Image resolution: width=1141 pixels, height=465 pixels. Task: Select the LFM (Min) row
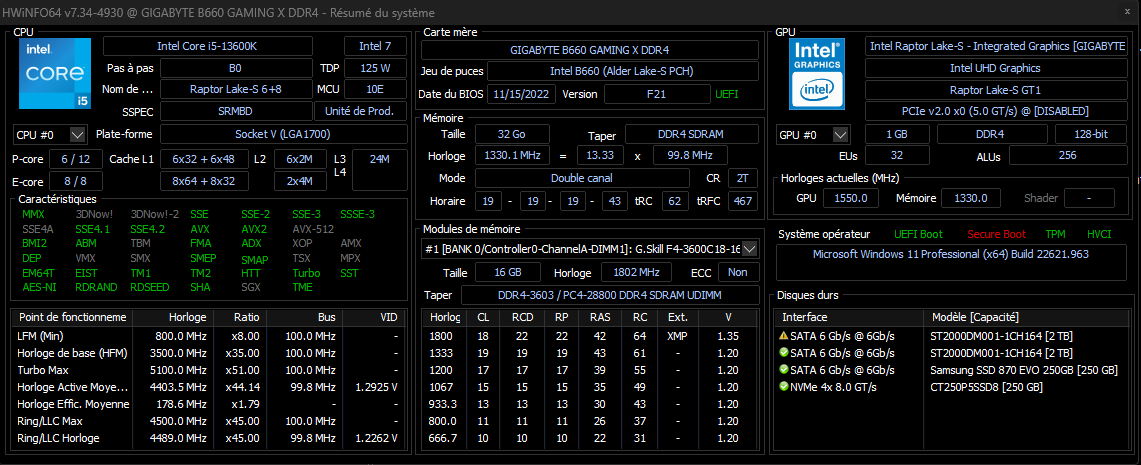pos(207,336)
